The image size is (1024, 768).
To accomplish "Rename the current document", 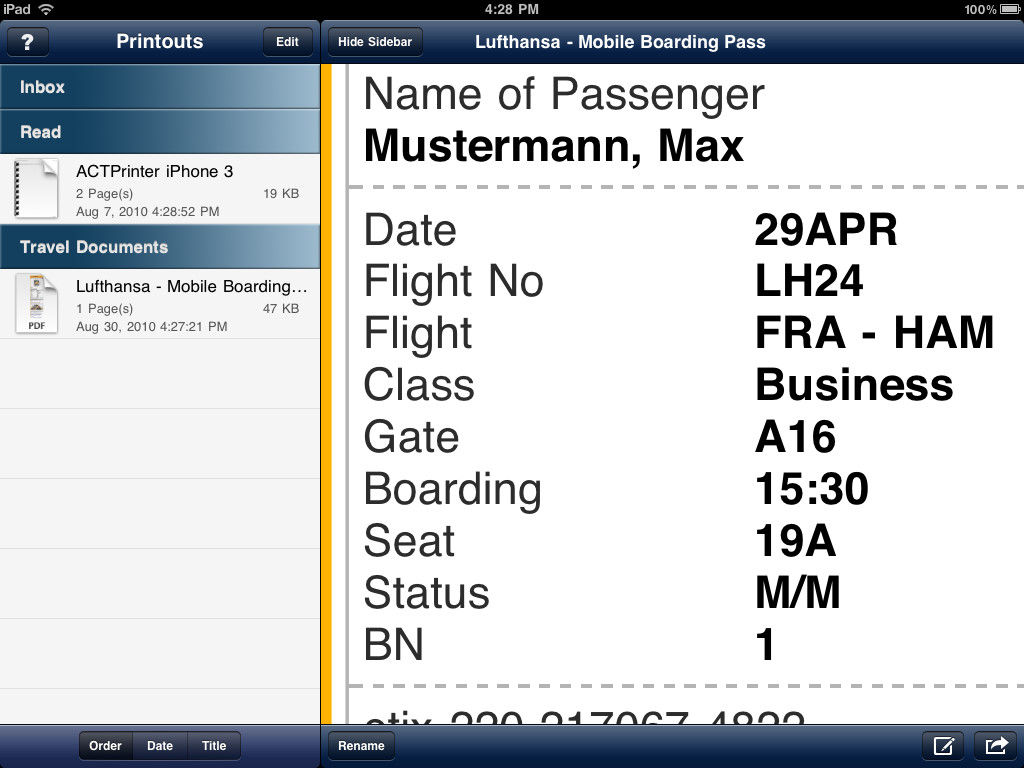I will coord(361,746).
